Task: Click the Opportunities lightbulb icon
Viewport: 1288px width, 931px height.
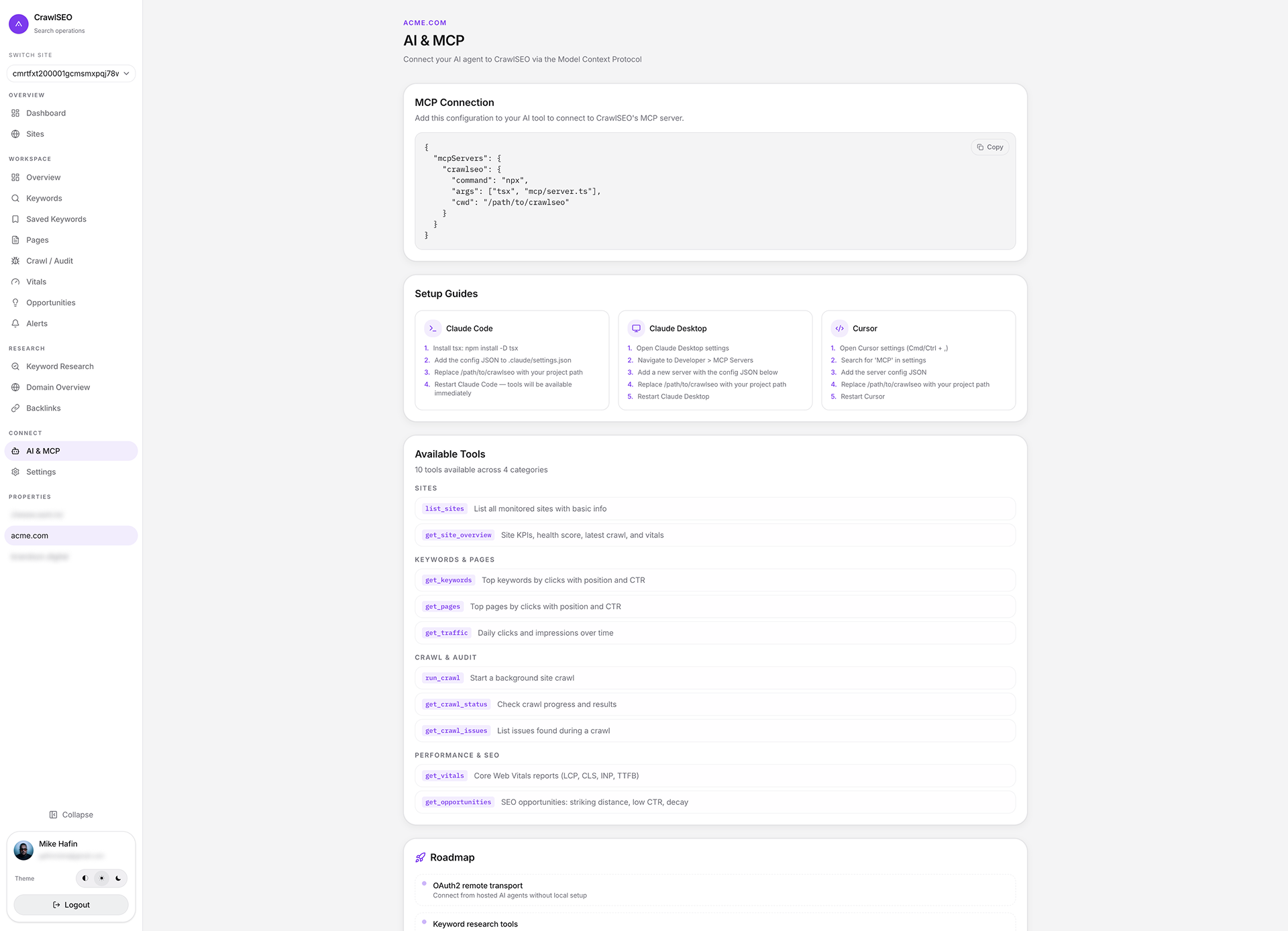Action: 15,303
